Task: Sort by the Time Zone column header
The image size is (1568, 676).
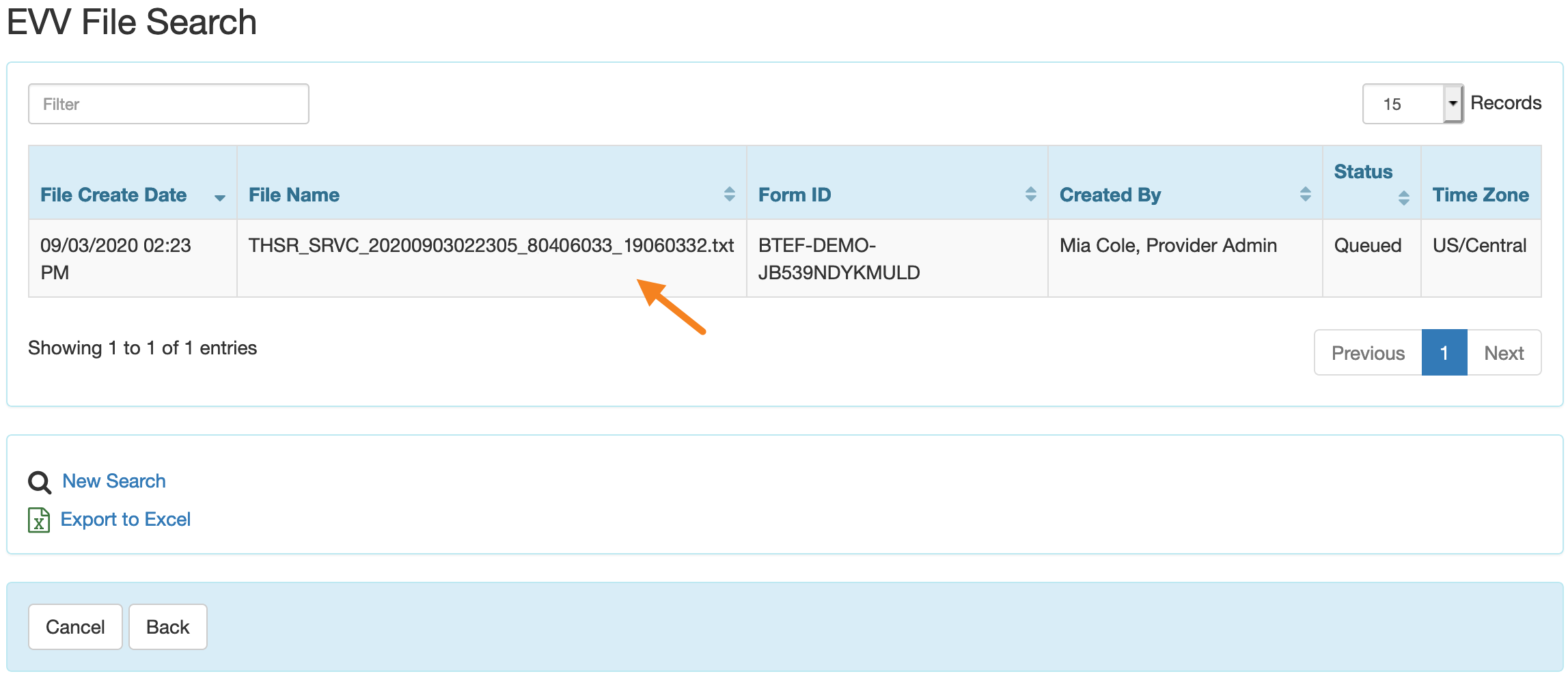Action: click(x=1480, y=195)
